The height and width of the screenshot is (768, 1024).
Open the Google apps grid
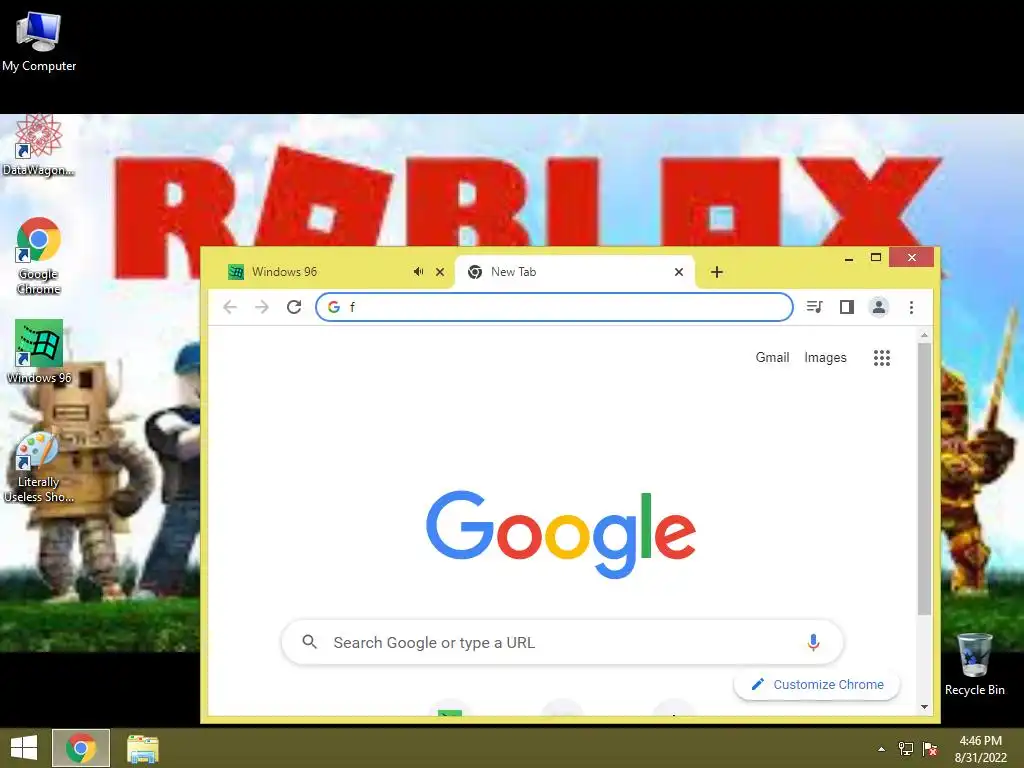882,357
